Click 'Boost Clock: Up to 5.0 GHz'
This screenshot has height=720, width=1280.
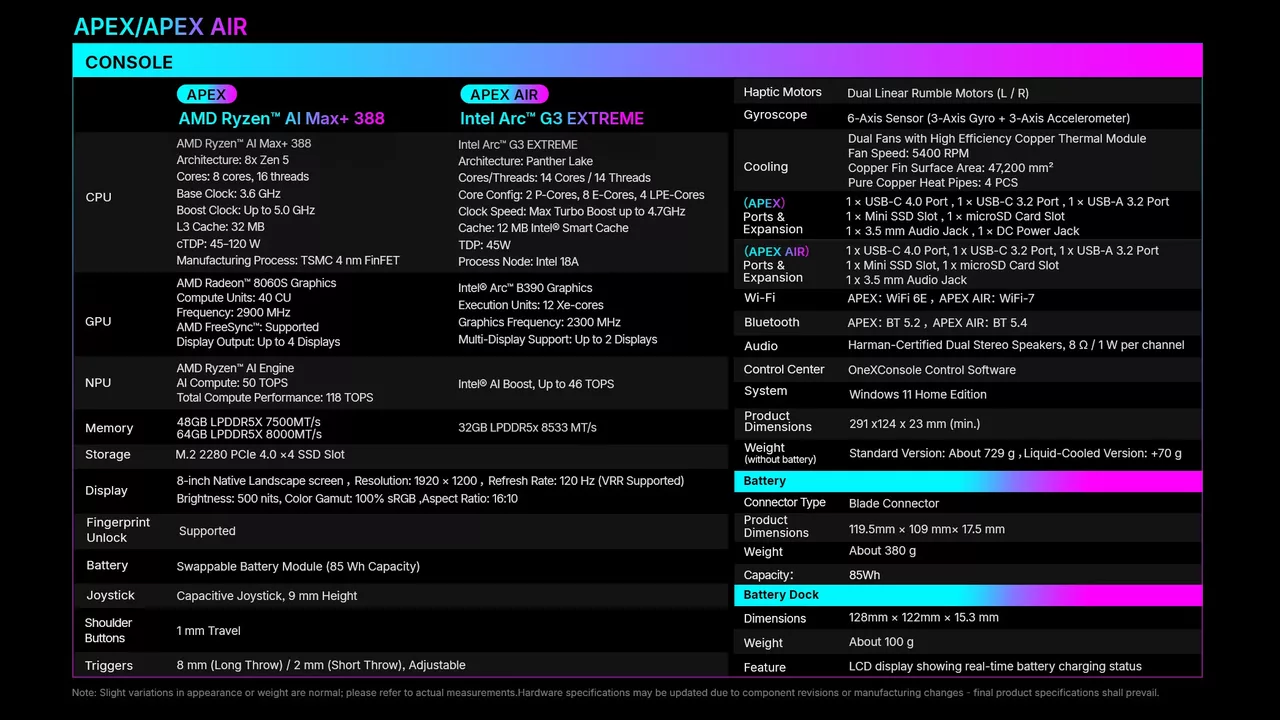tap(245, 210)
